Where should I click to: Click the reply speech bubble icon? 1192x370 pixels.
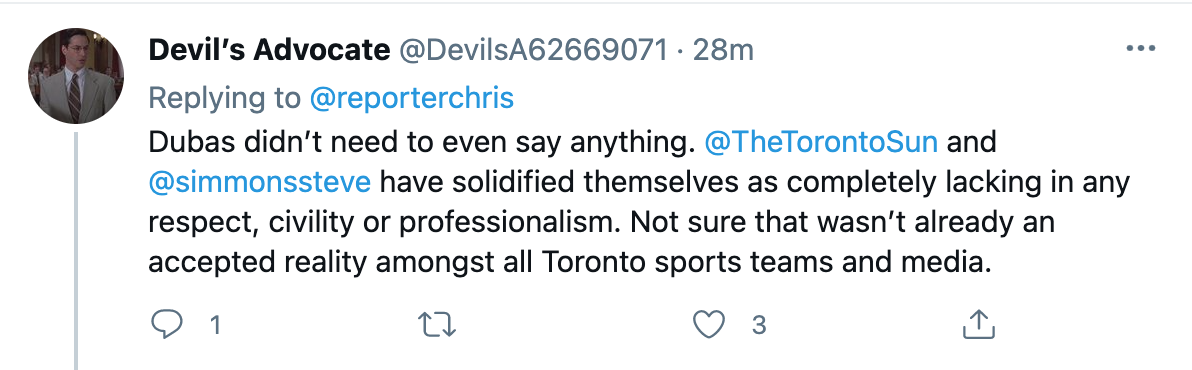[166, 324]
